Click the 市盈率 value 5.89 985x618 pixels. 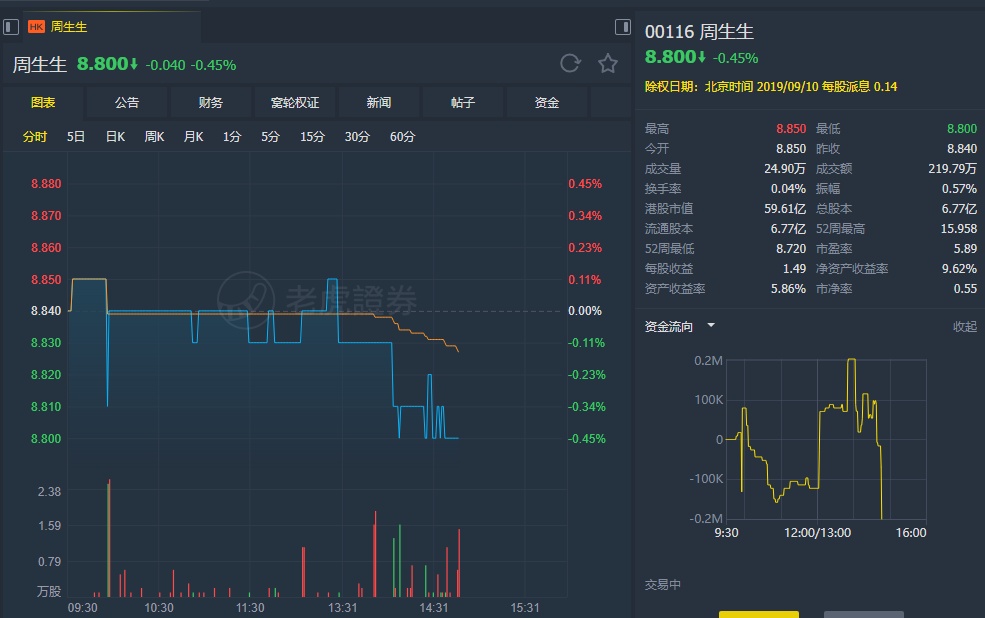click(x=965, y=249)
